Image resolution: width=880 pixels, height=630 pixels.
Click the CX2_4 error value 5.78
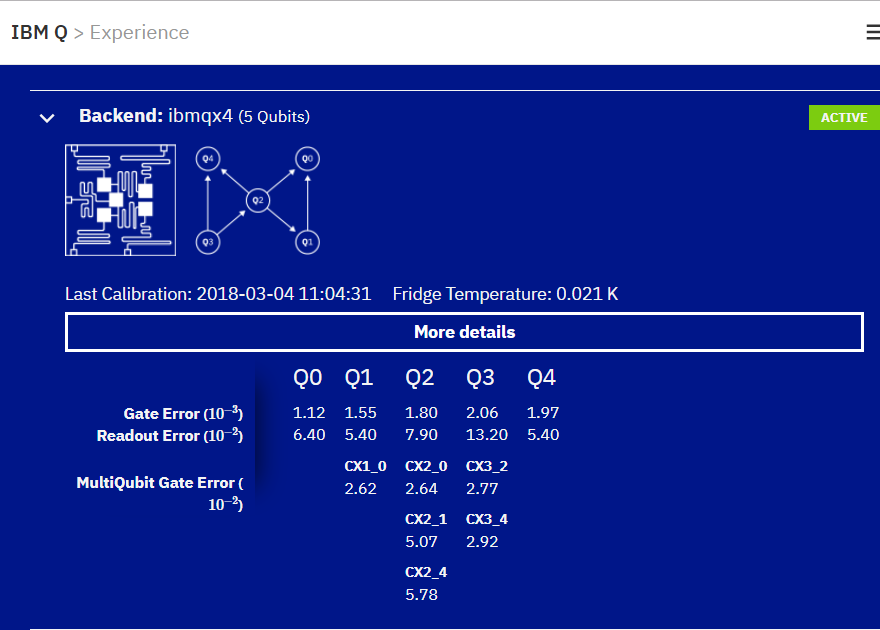(x=421, y=595)
